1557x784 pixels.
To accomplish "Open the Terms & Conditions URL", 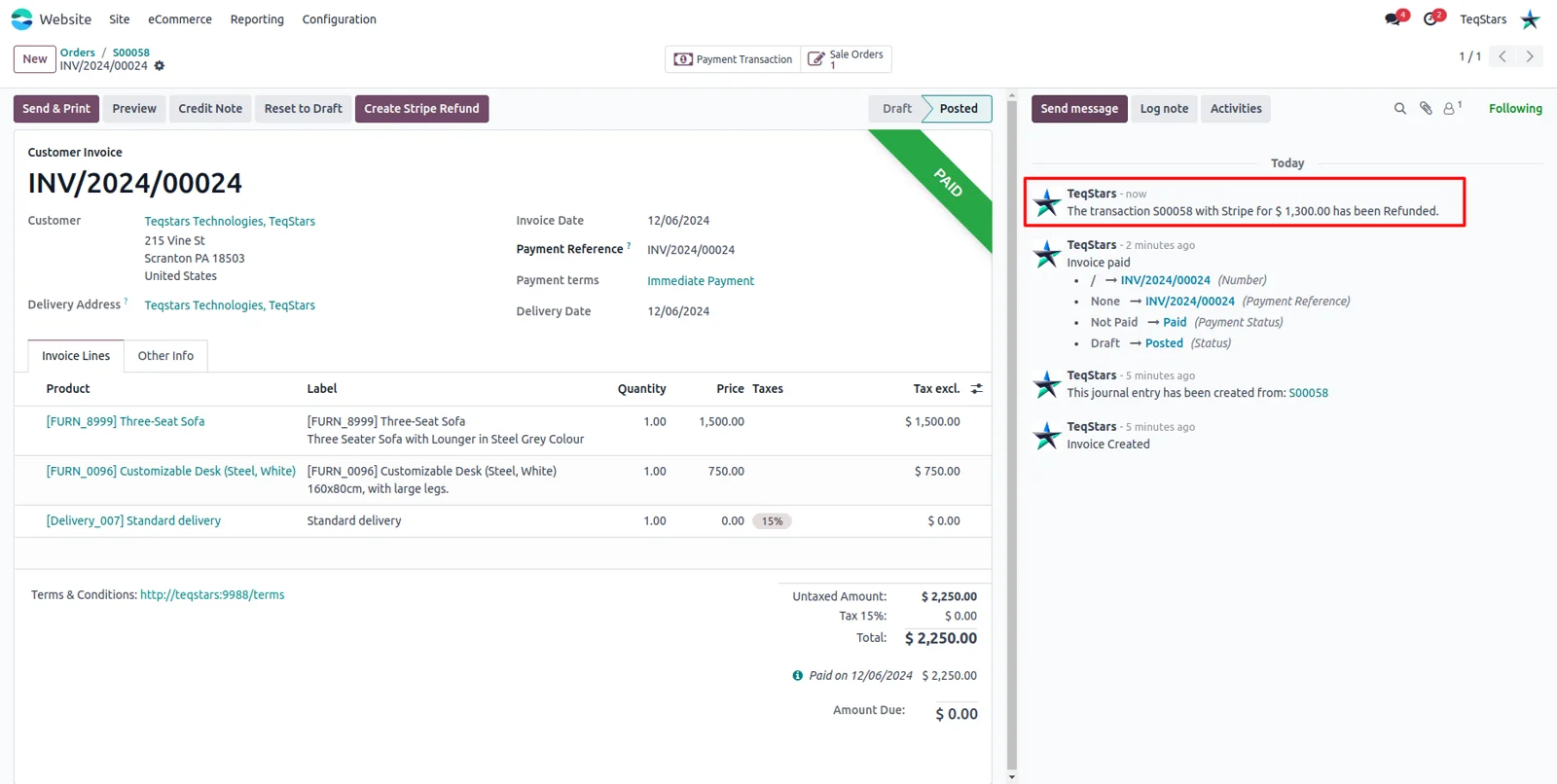I will [212, 595].
